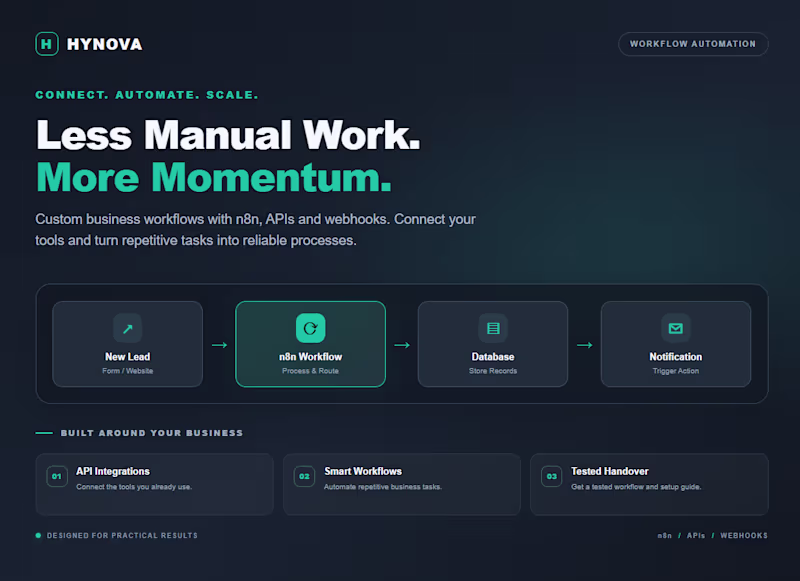This screenshot has width=800, height=581.
Task: Click 'Automate repetitive business tasks.' description
Action: coord(383,487)
